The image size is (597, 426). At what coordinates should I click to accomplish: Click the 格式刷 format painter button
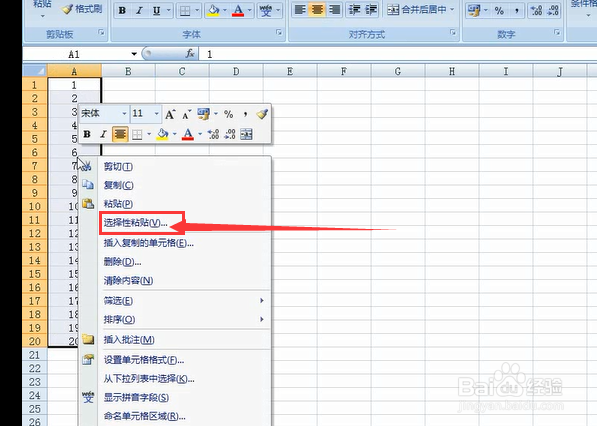pyautogui.click(x=83, y=9)
